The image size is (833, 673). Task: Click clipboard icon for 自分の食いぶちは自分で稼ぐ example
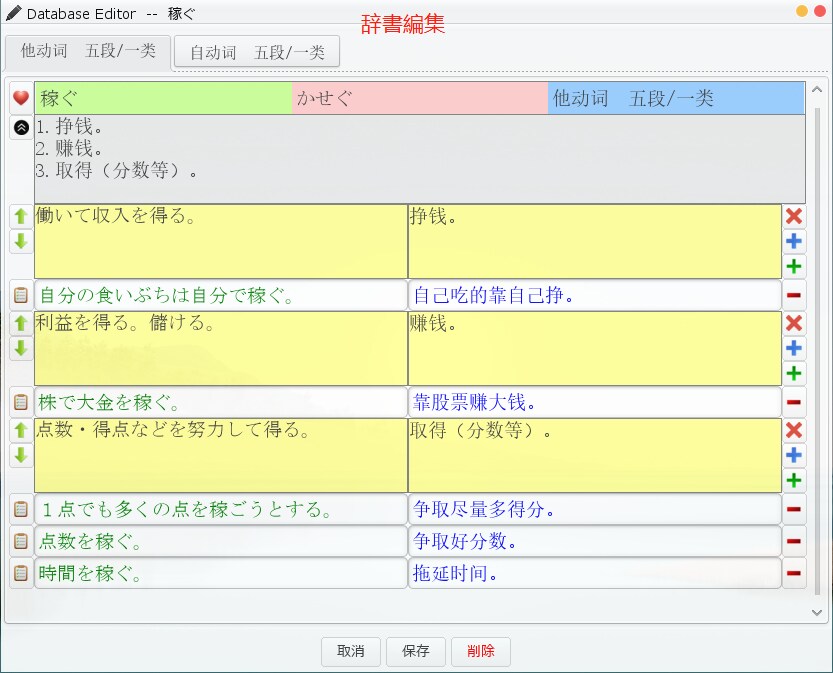pyautogui.click(x=21, y=295)
